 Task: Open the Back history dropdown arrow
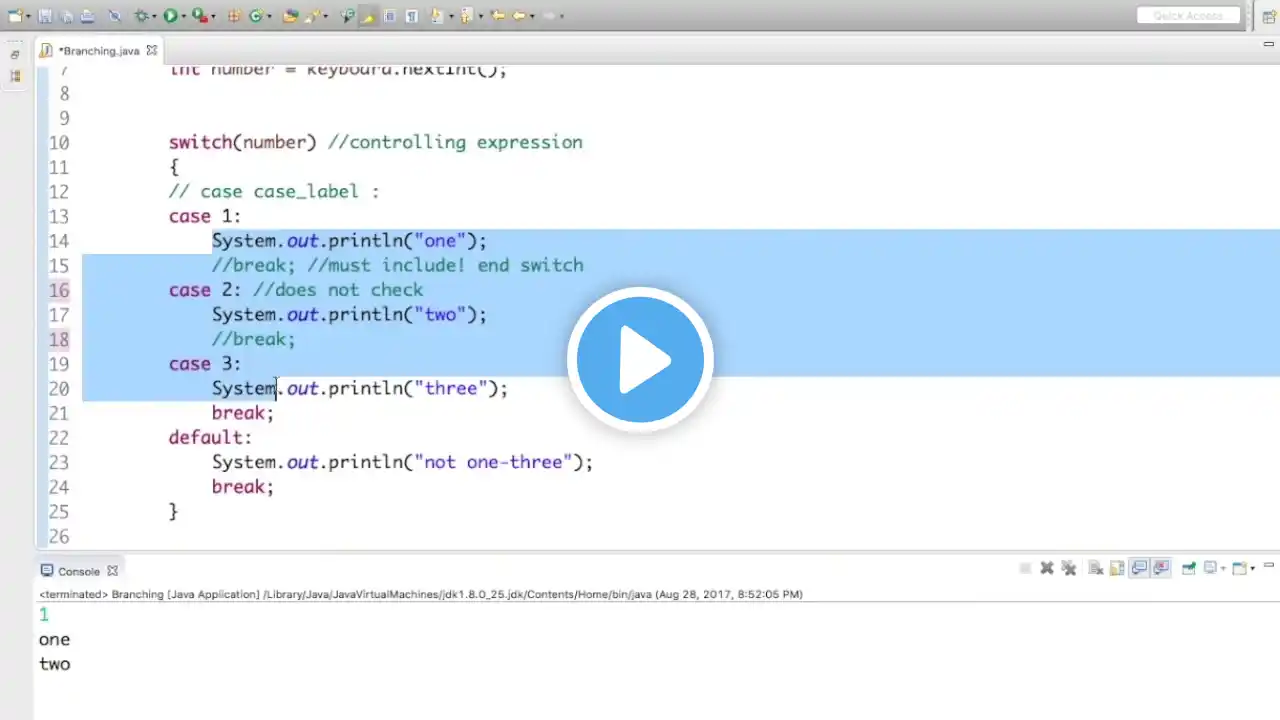point(531,17)
